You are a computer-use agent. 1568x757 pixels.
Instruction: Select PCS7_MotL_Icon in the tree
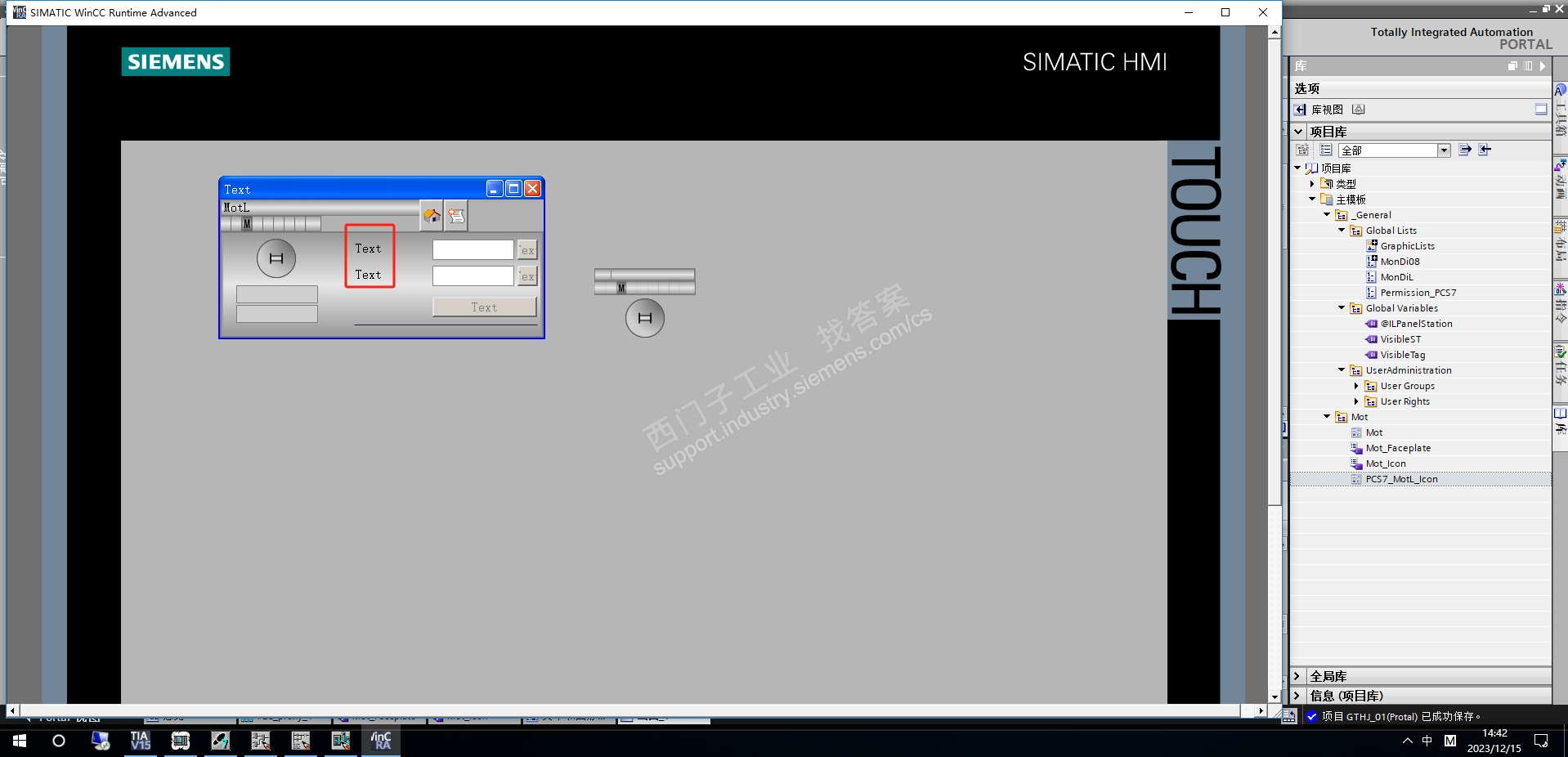(x=1401, y=479)
